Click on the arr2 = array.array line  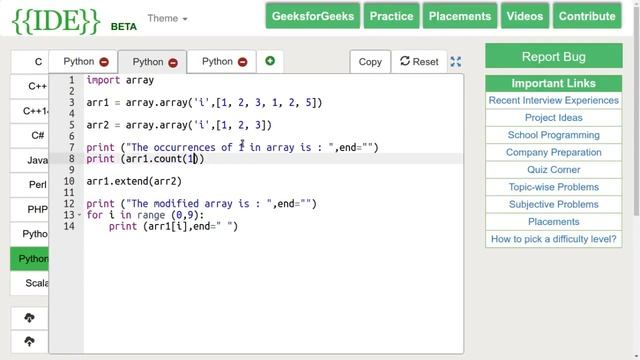click(x=179, y=125)
